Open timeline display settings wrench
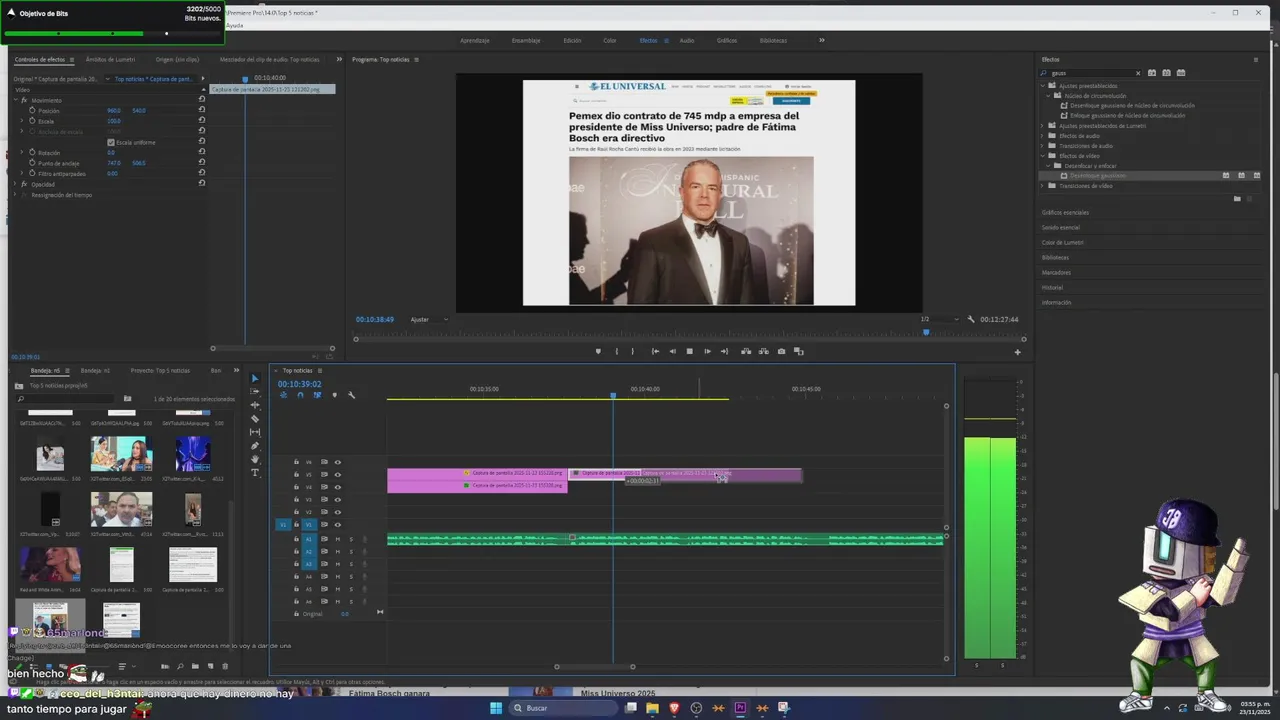 point(351,395)
